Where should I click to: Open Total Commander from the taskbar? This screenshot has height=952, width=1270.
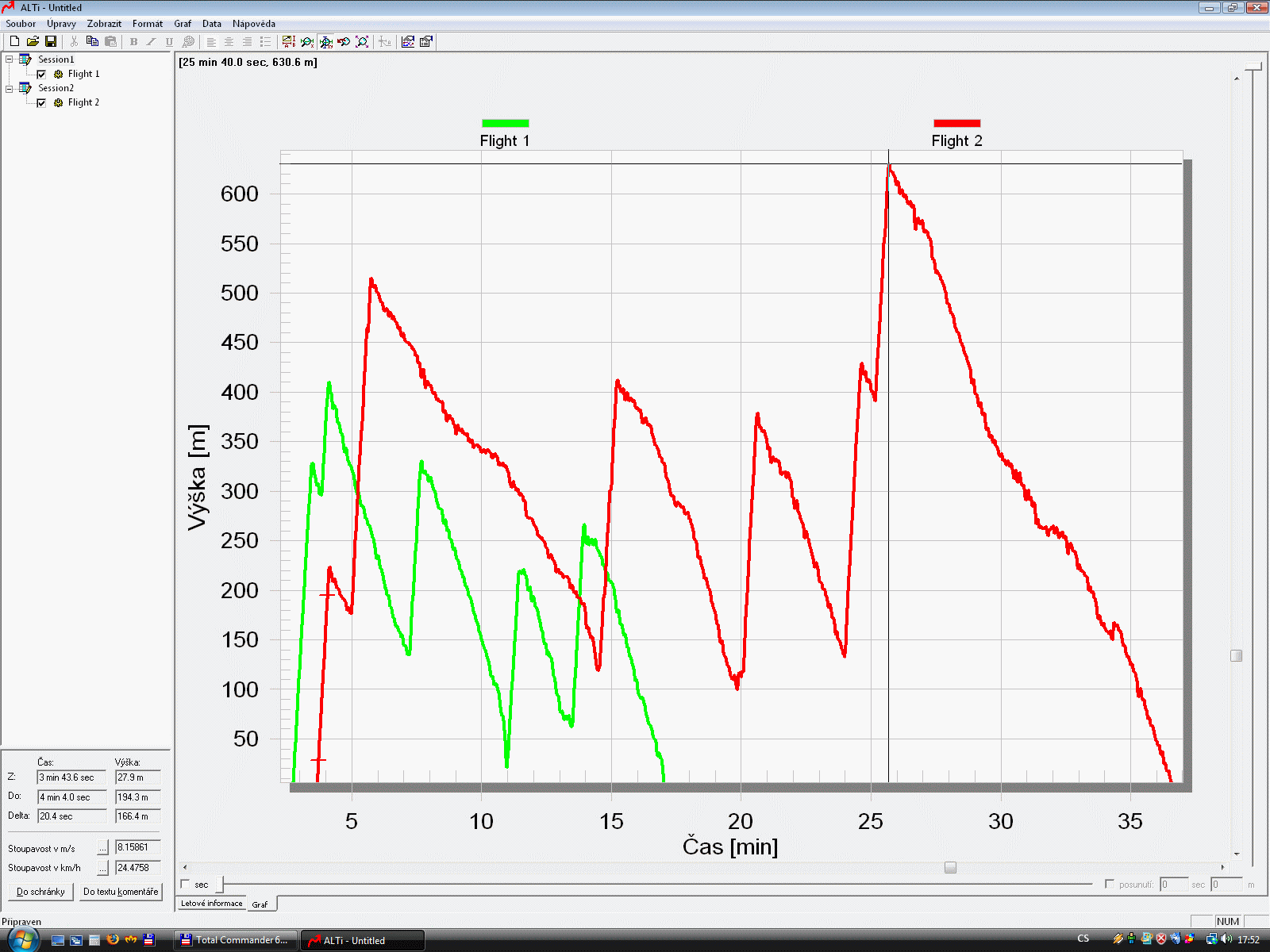[236, 940]
